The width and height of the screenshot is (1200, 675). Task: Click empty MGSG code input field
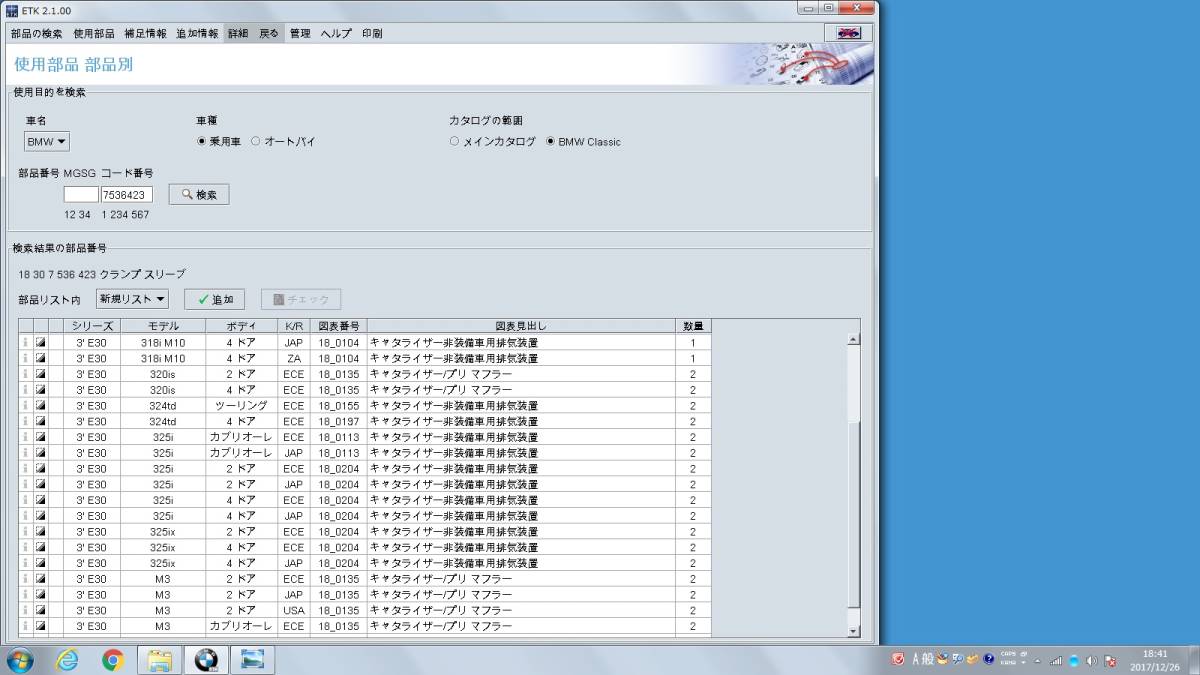[x=81, y=195]
